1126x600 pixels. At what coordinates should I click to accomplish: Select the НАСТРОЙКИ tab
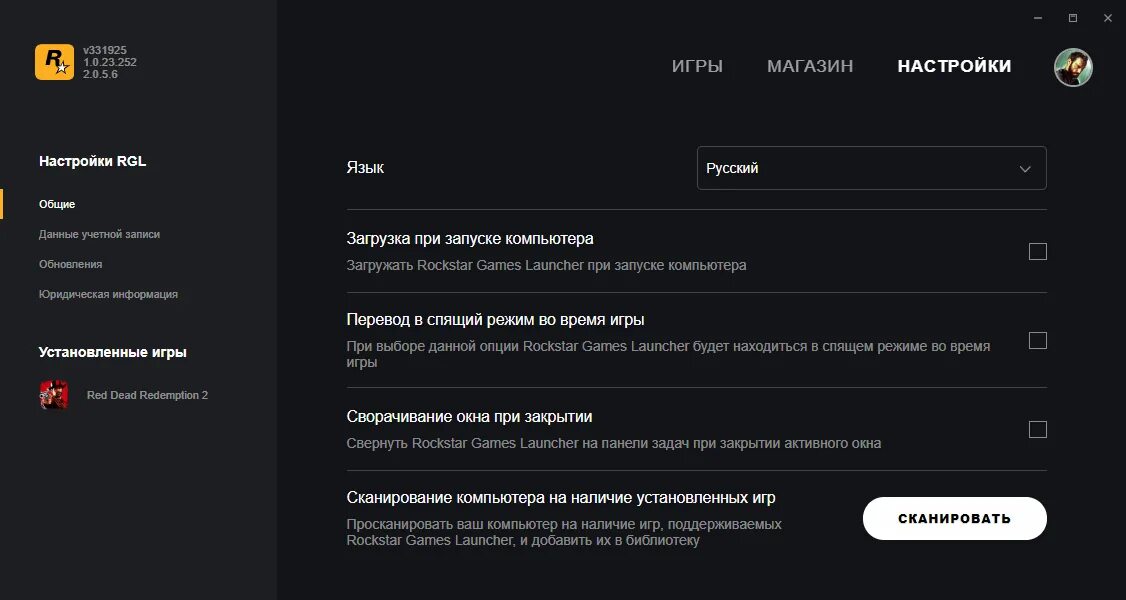coord(954,67)
